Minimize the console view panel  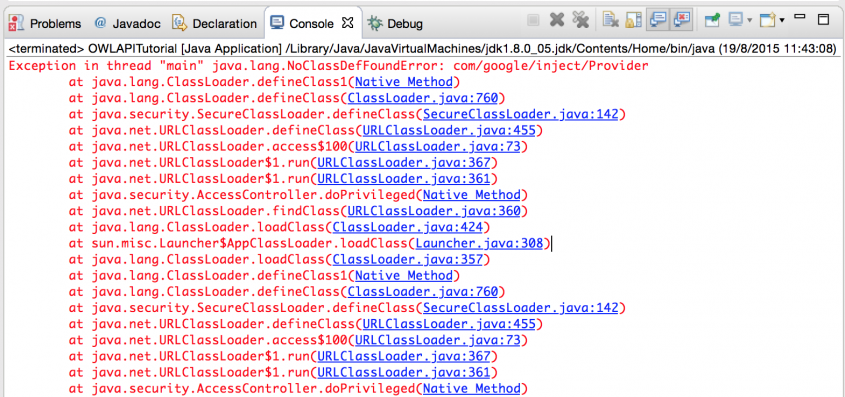tap(800, 18)
